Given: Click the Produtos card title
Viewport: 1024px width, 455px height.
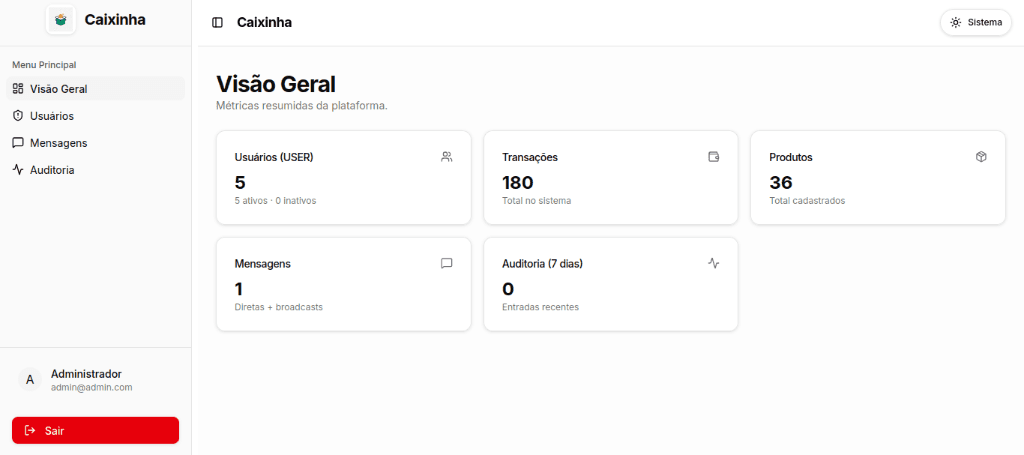Looking at the screenshot, I should click(x=791, y=157).
